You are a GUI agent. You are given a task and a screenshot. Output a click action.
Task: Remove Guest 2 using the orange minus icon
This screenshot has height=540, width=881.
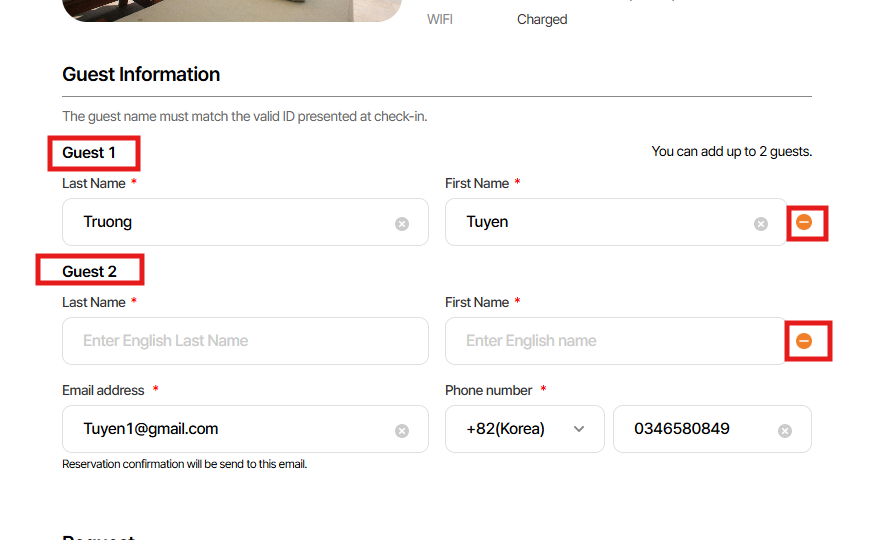point(804,342)
